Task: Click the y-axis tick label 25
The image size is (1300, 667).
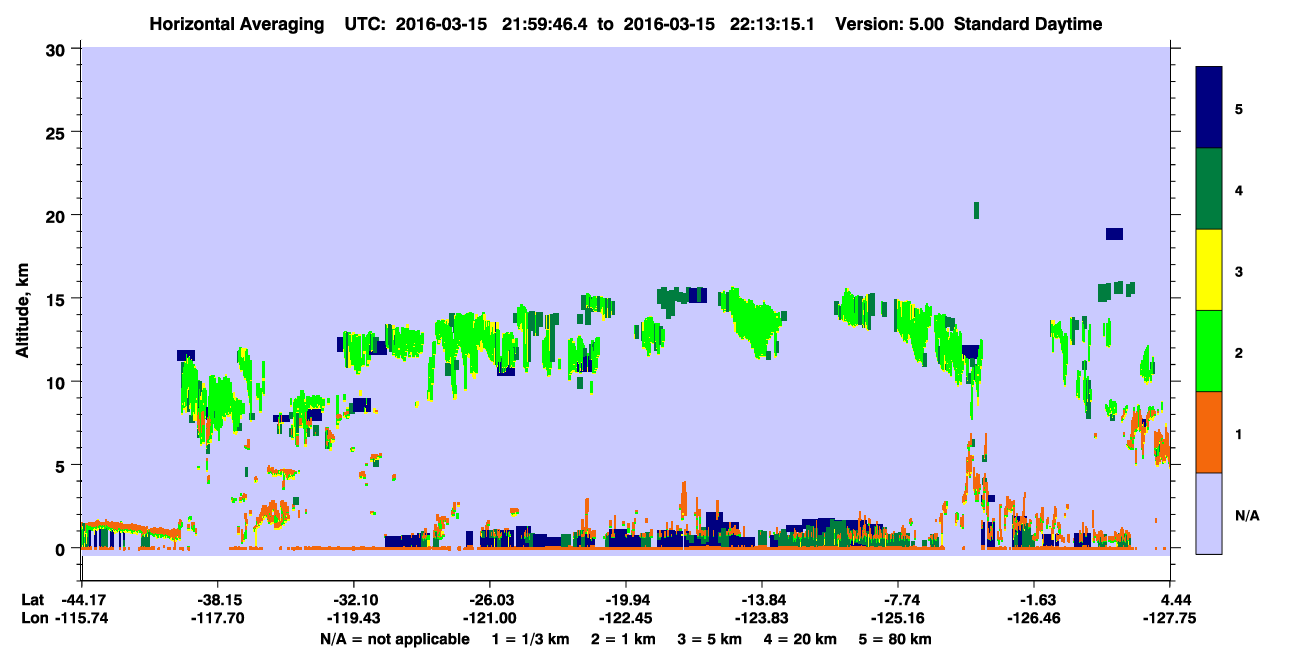Action: [58, 132]
